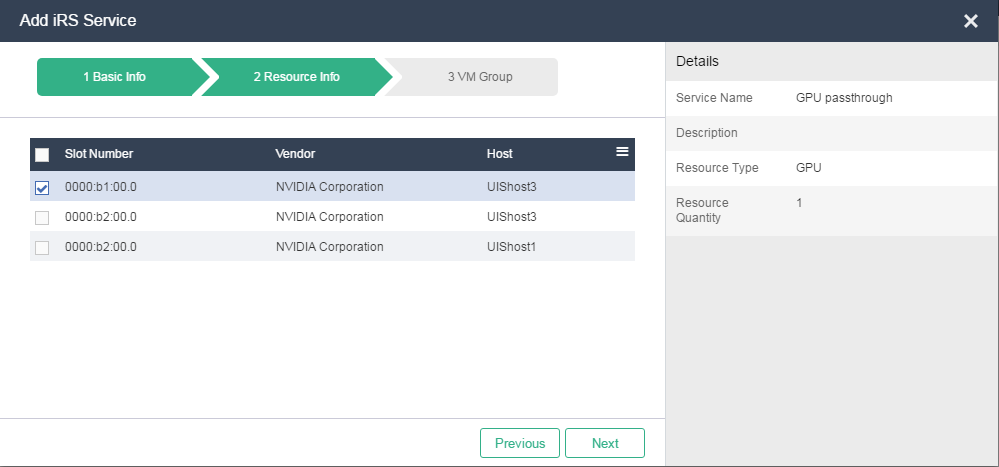The height and width of the screenshot is (467, 999).
Task: Click the Description label in Details
Action: click(x=707, y=133)
